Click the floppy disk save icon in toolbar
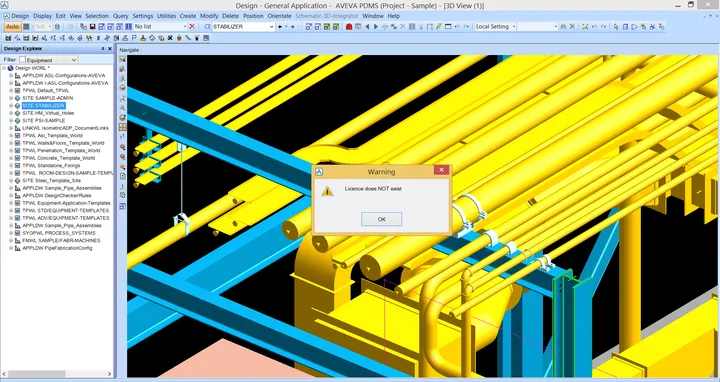 (x=92, y=27)
